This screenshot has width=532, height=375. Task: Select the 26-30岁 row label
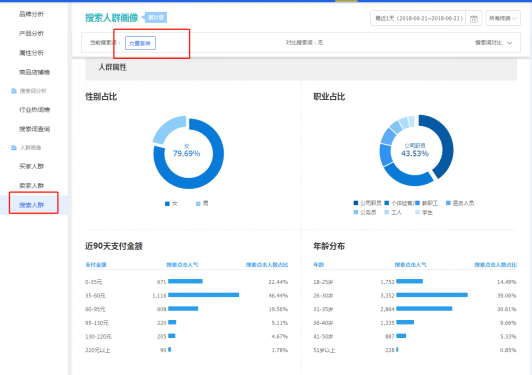click(323, 296)
